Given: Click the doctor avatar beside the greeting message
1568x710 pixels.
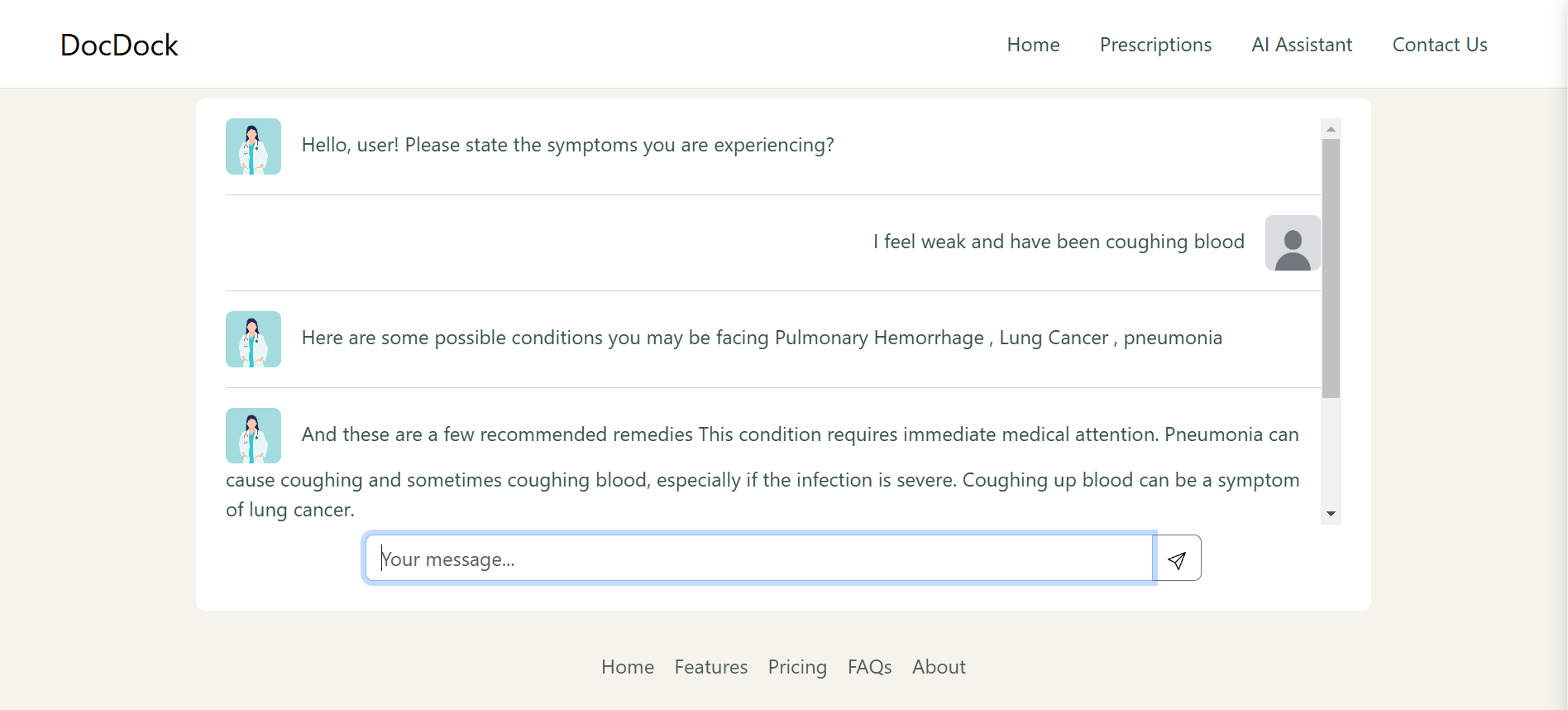Looking at the screenshot, I should (253, 146).
